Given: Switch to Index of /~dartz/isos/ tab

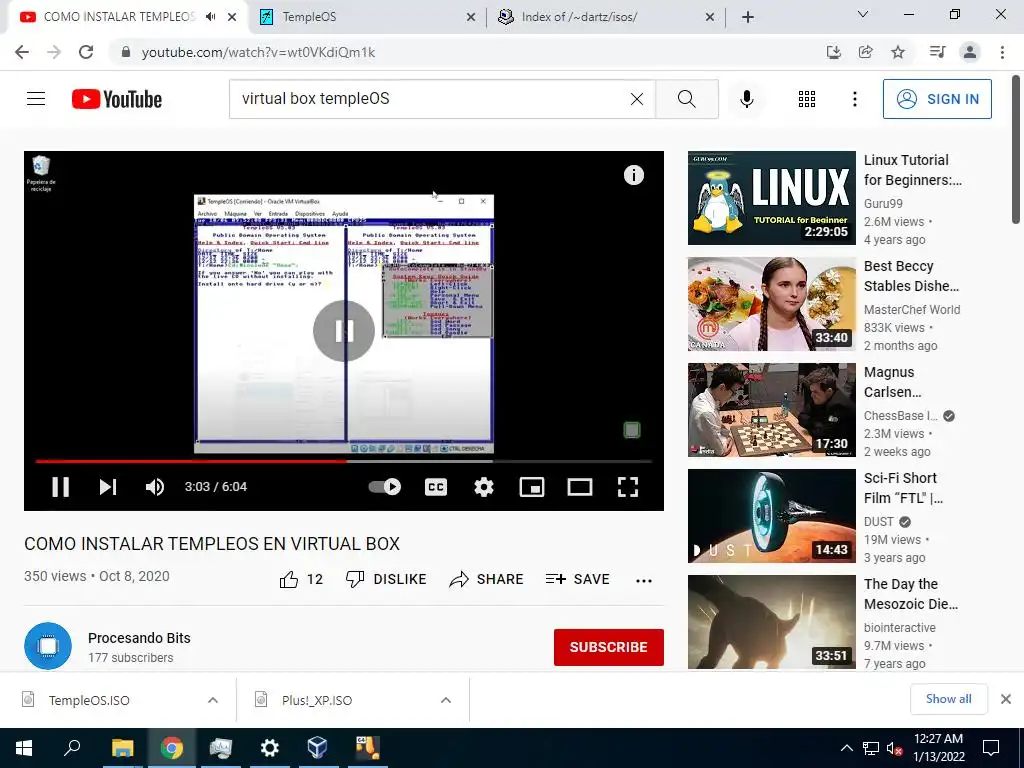Looking at the screenshot, I should tap(604, 17).
